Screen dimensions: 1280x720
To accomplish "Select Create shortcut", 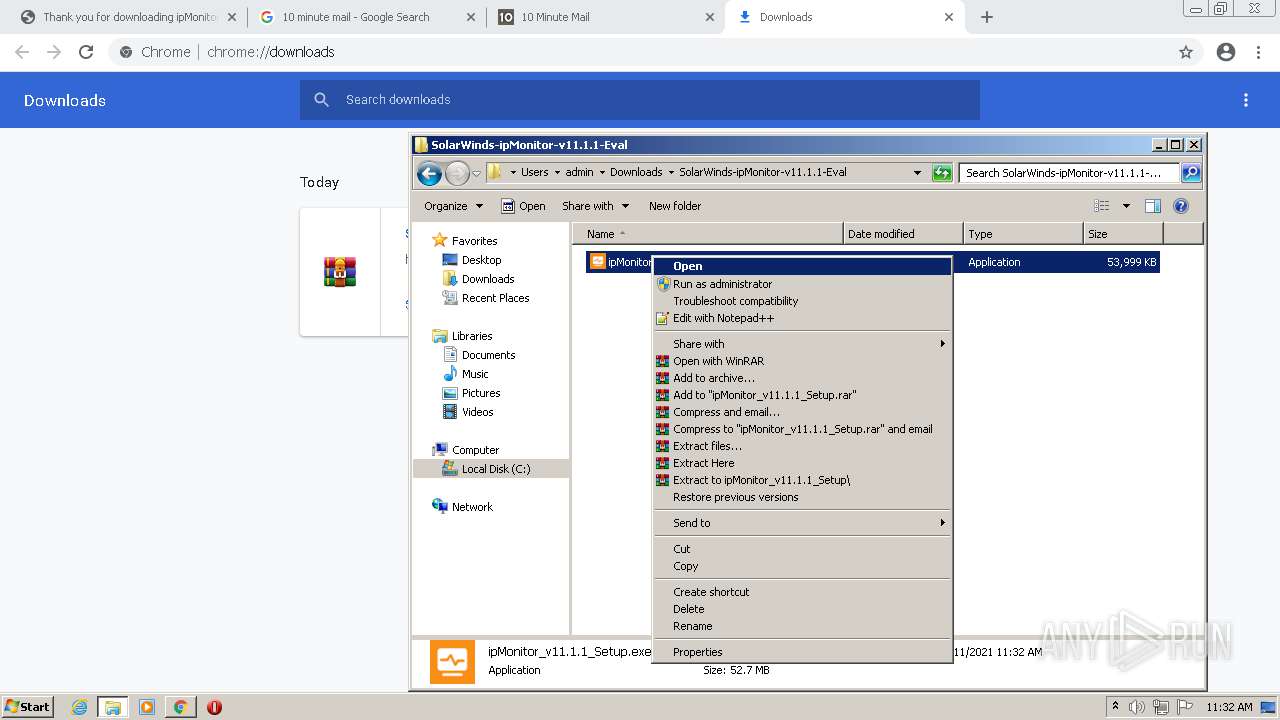I will click(802, 592).
